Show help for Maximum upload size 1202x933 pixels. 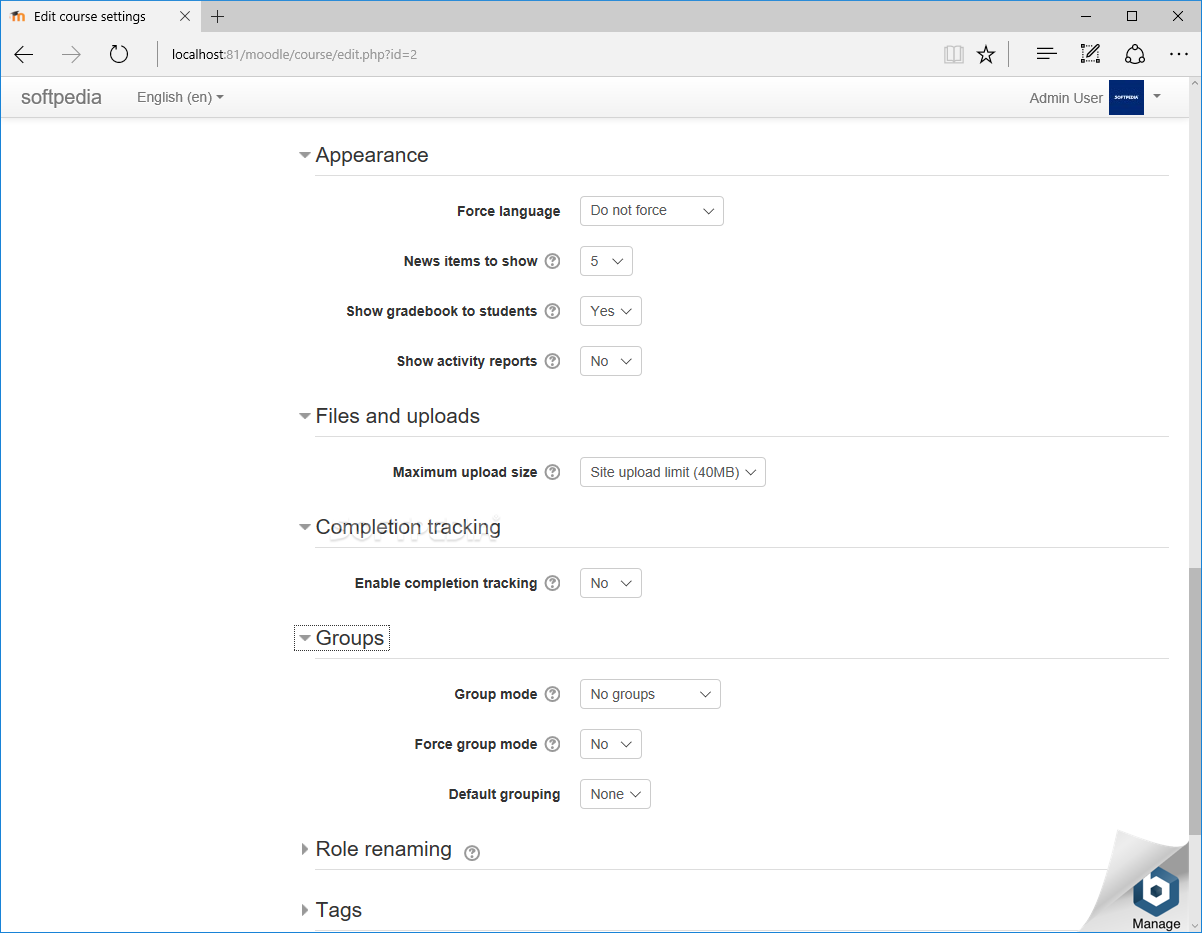tap(552, 472)
